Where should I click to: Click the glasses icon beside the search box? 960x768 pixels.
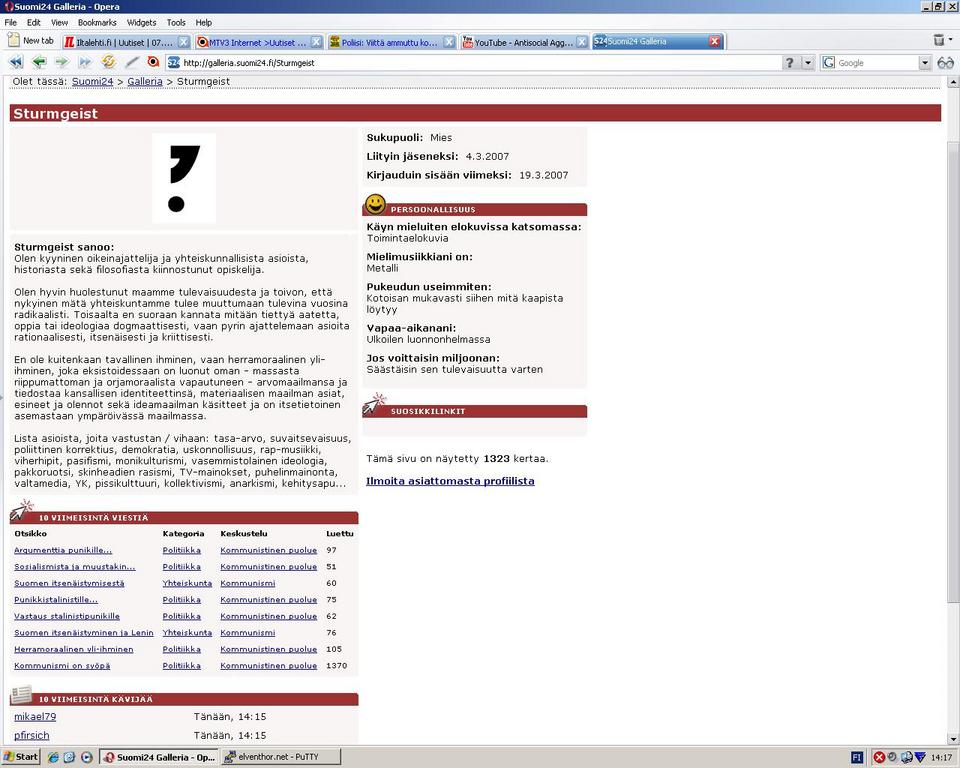[945, 62]
